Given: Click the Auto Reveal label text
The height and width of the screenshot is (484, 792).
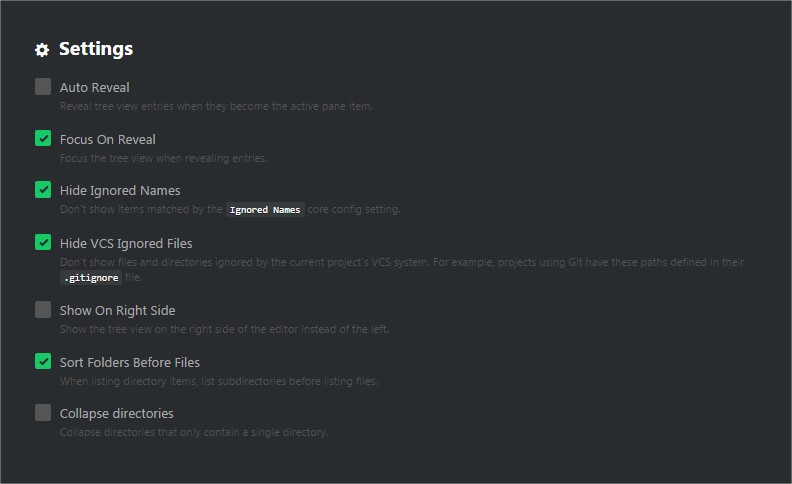Looking at the screenshot, I should pyautogui.click(x=95, y=88).
